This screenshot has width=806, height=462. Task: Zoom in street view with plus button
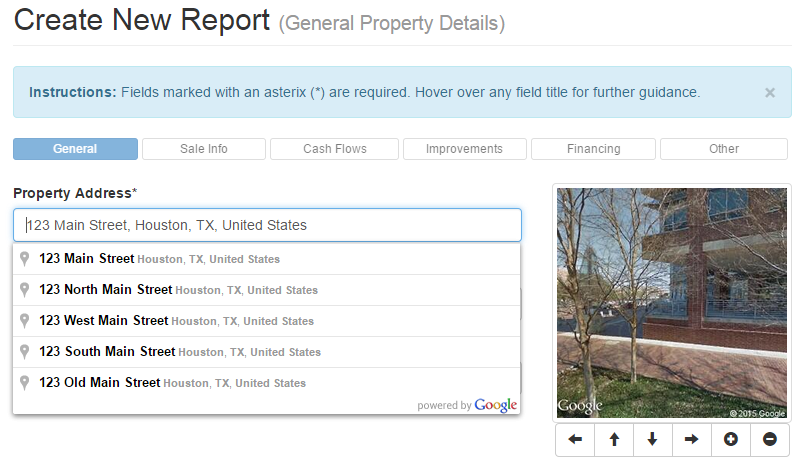(730, 439)
